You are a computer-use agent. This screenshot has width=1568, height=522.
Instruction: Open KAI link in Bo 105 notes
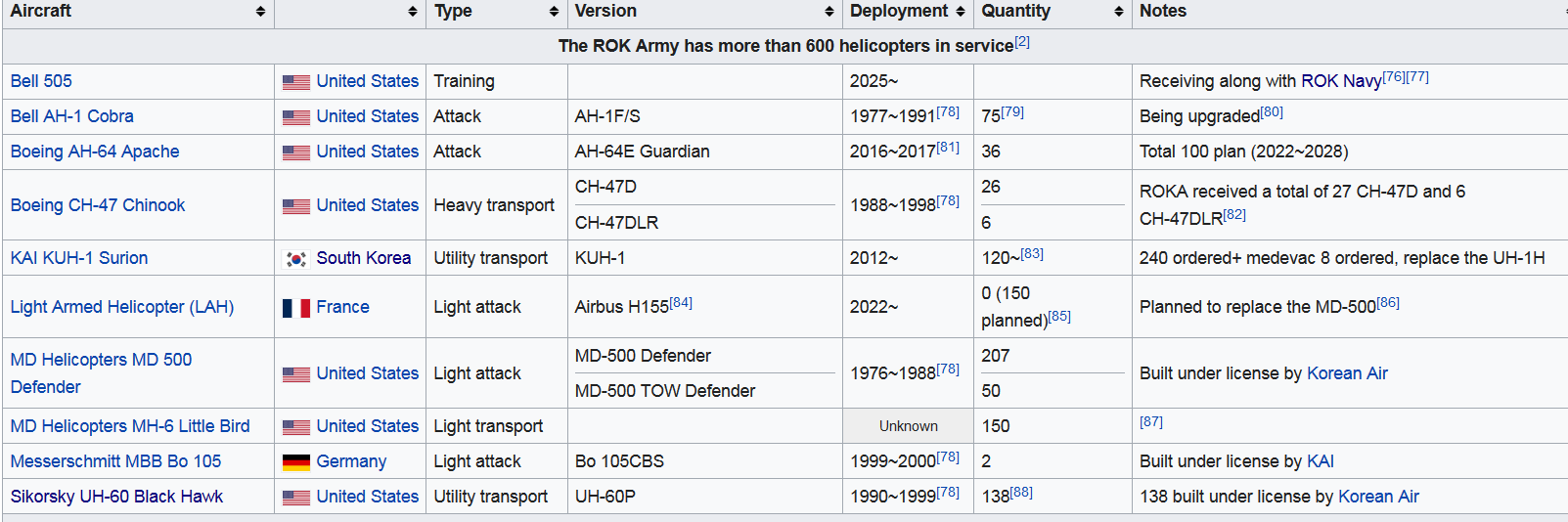[1321, 461]
